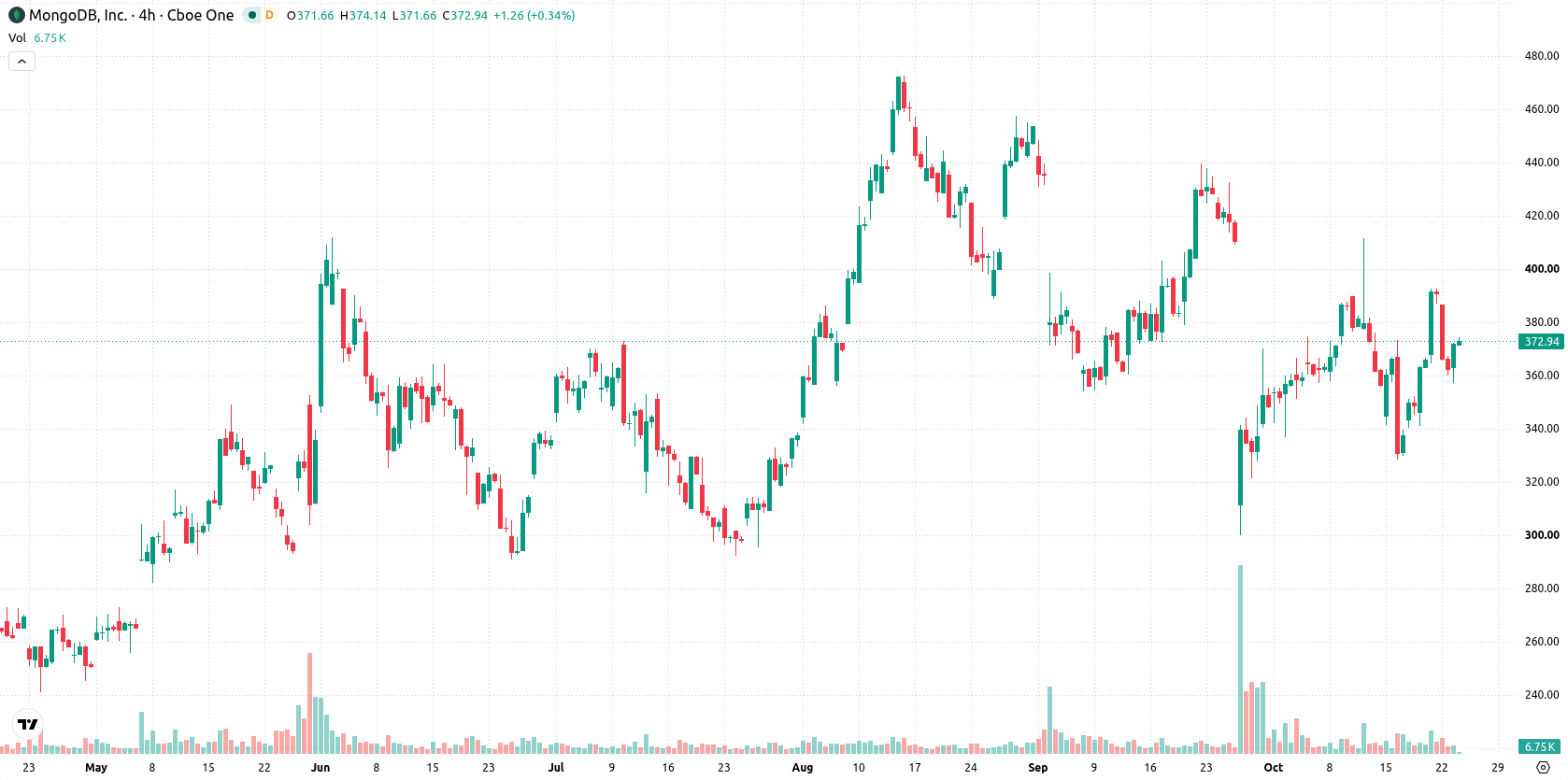This screenshot has height=780, width=1568.
Task: Click the green 372.94 current price tag
Action: [1541, 342]
